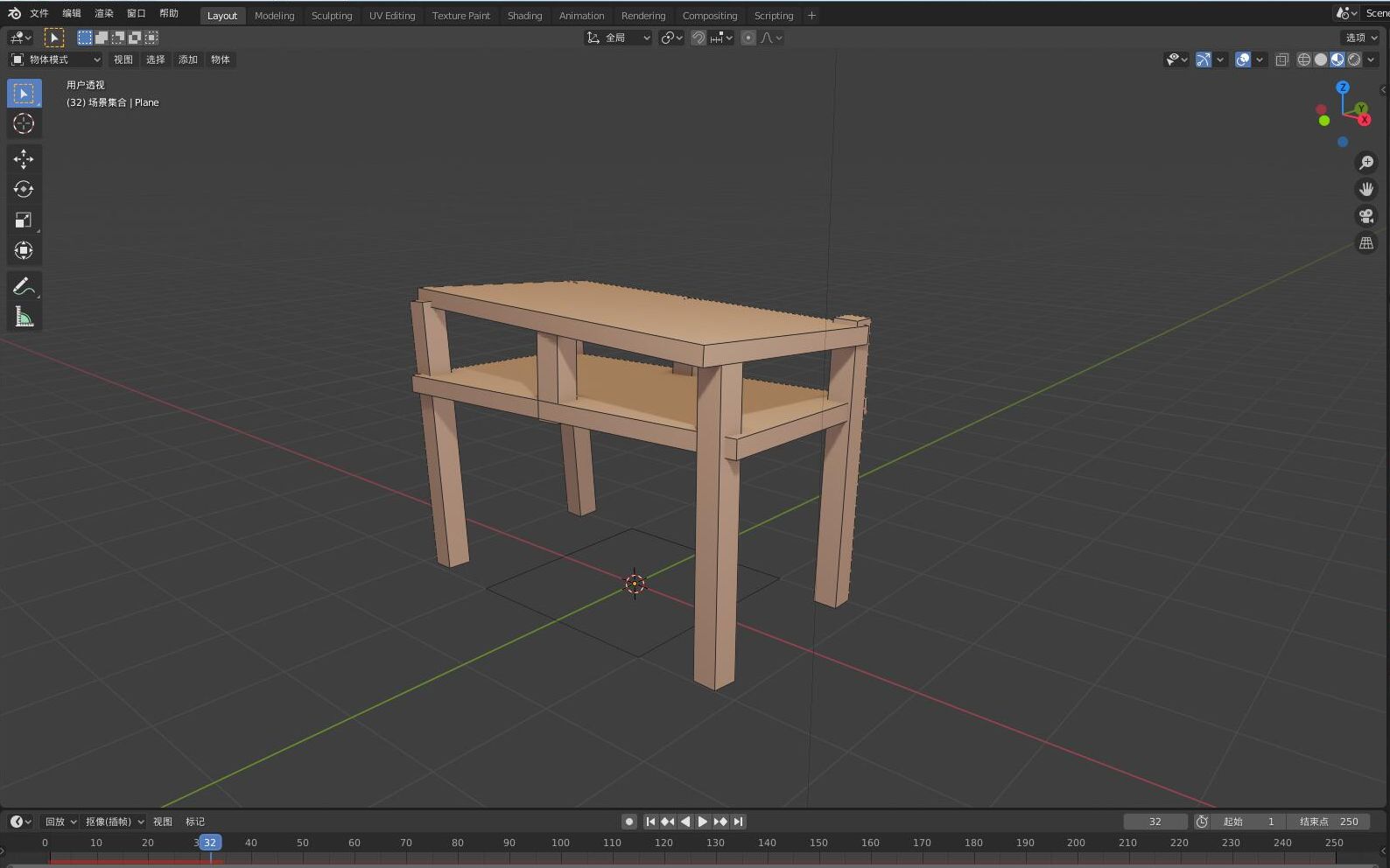The height and width of the screenshot is (868, 1390).
Task: Open the transform orientation dropdown
Action: 618,38
